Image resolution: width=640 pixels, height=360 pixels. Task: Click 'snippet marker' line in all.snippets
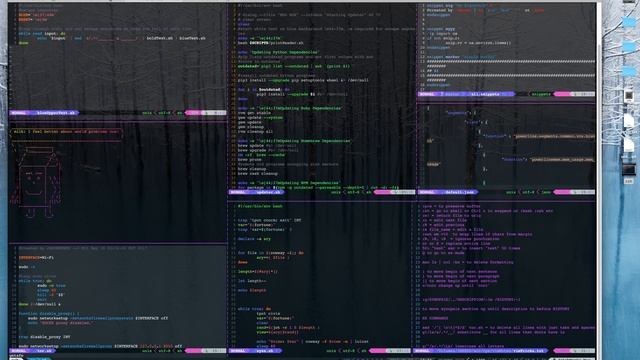coord(461,57)
